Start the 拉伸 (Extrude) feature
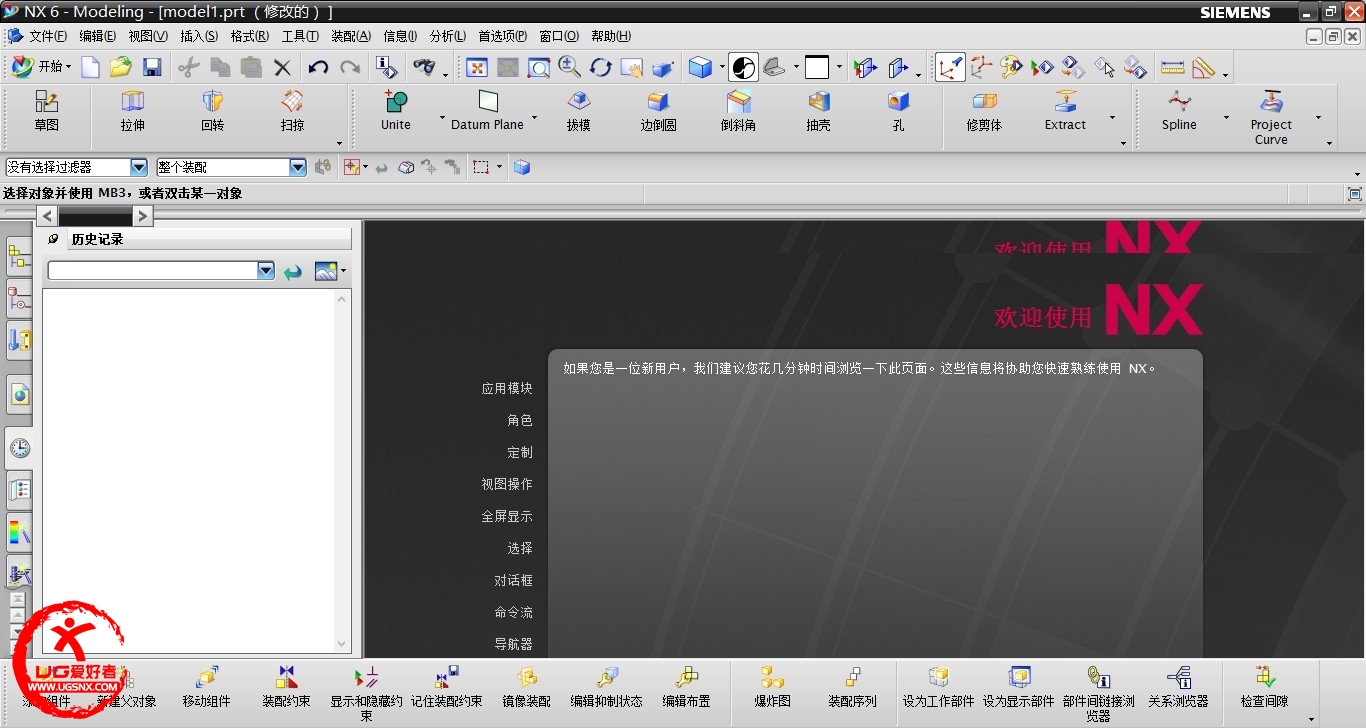The height and width of the screenshot is (728, 1366). click(x=132, y=111)
